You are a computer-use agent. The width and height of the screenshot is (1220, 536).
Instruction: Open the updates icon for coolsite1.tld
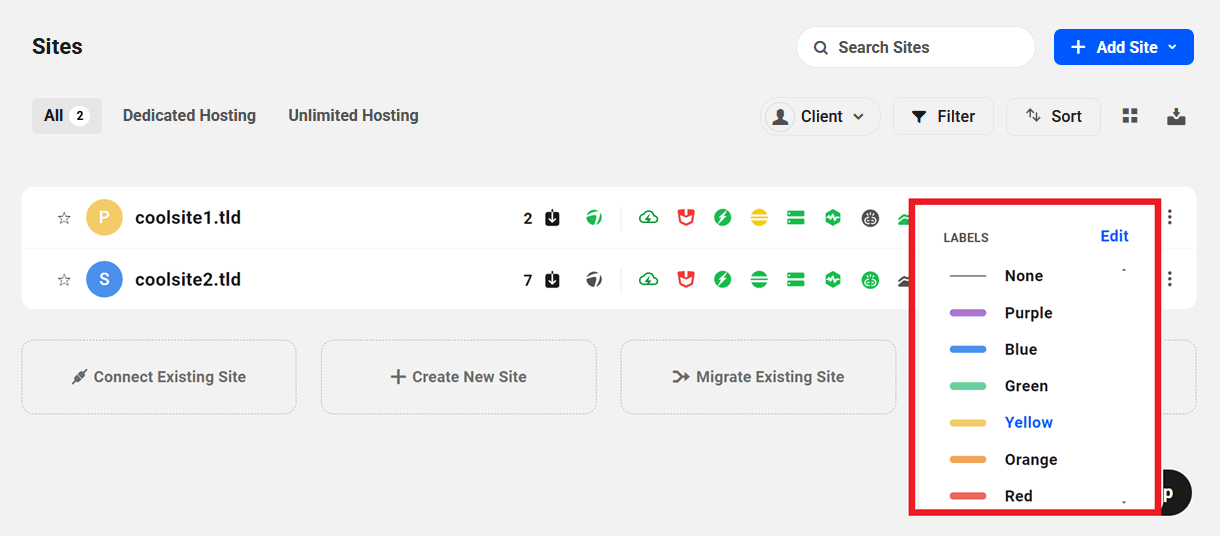[552, 218]
